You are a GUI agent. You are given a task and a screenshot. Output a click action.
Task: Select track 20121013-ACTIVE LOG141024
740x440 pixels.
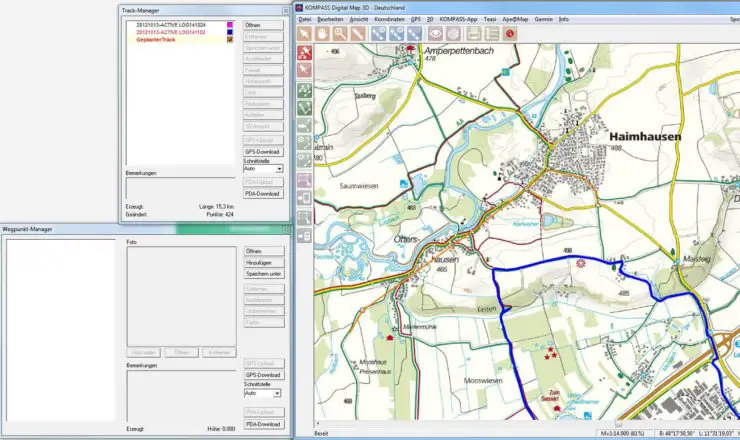click(x=171, y=25)
